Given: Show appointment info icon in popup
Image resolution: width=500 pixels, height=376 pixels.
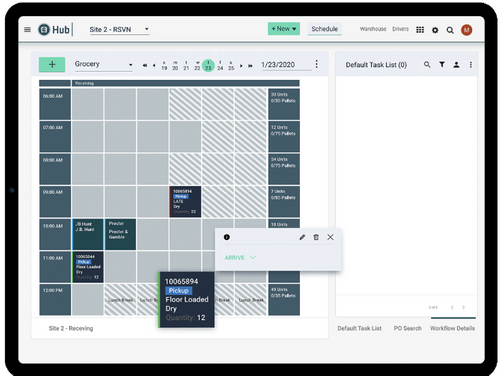Looking at the screenshot, I should pyautogui.click(x=227, y=237).
